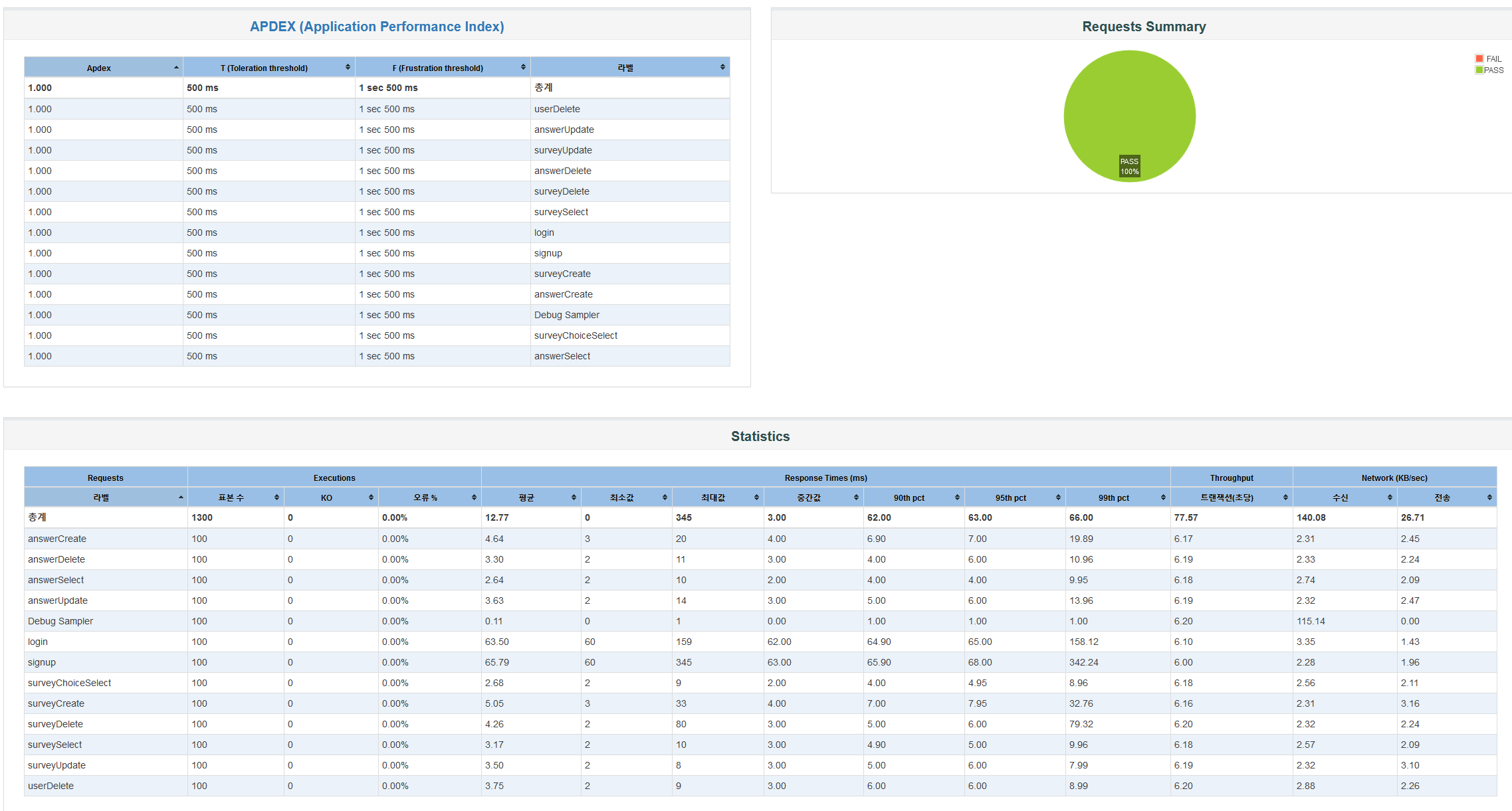
Task: Click the signup row in Statistics table
Action: [42, 662]
